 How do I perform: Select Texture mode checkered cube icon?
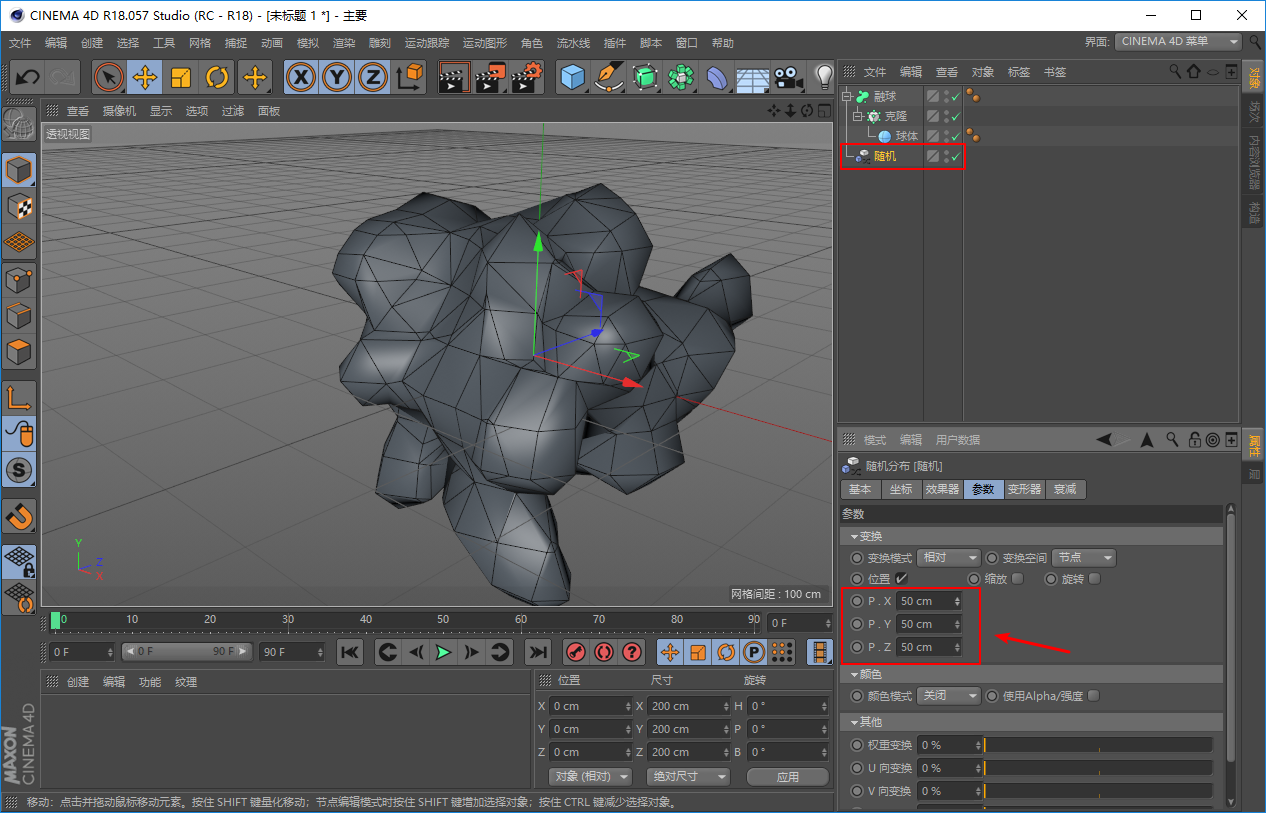coord(19,207)
